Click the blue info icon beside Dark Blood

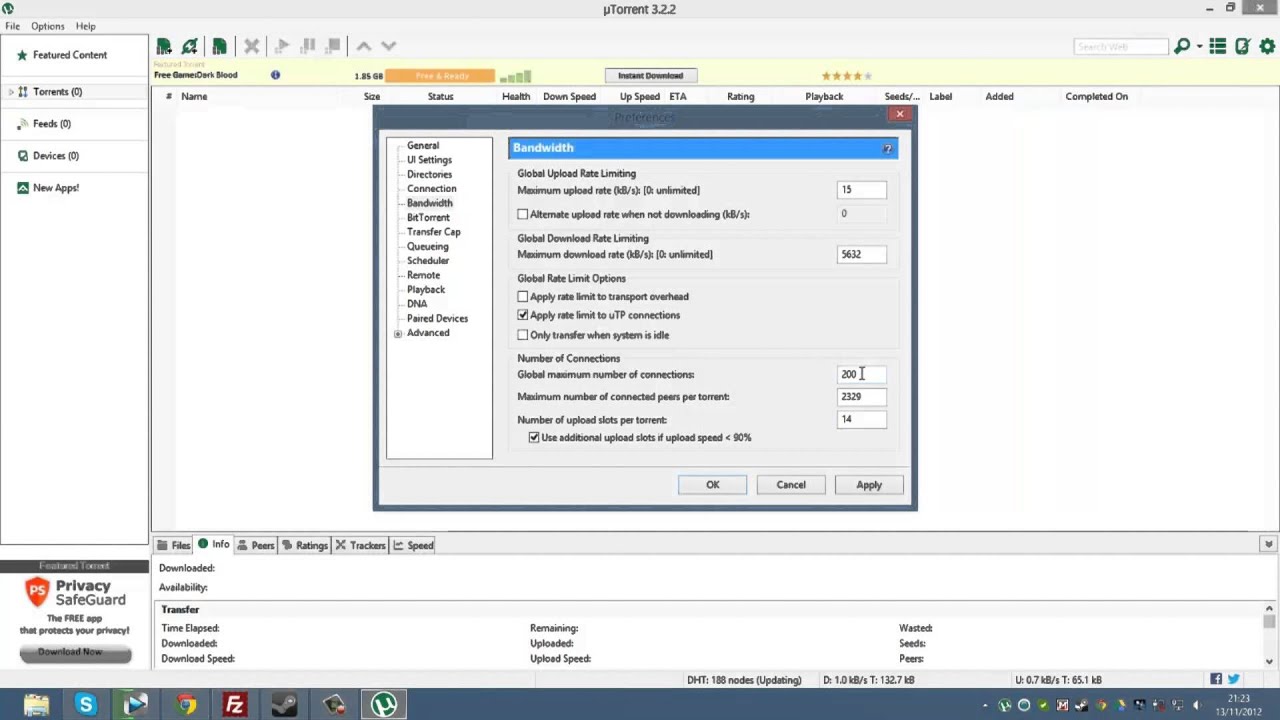coord(275,75)
